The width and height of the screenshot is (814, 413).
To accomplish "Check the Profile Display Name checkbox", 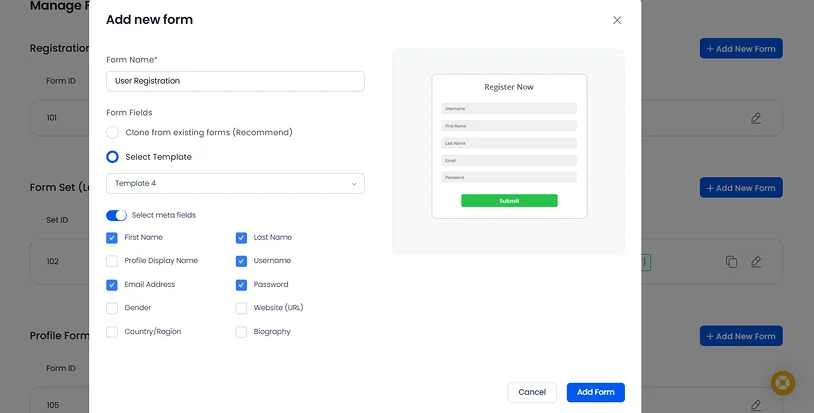I will [x=112, y=261].
